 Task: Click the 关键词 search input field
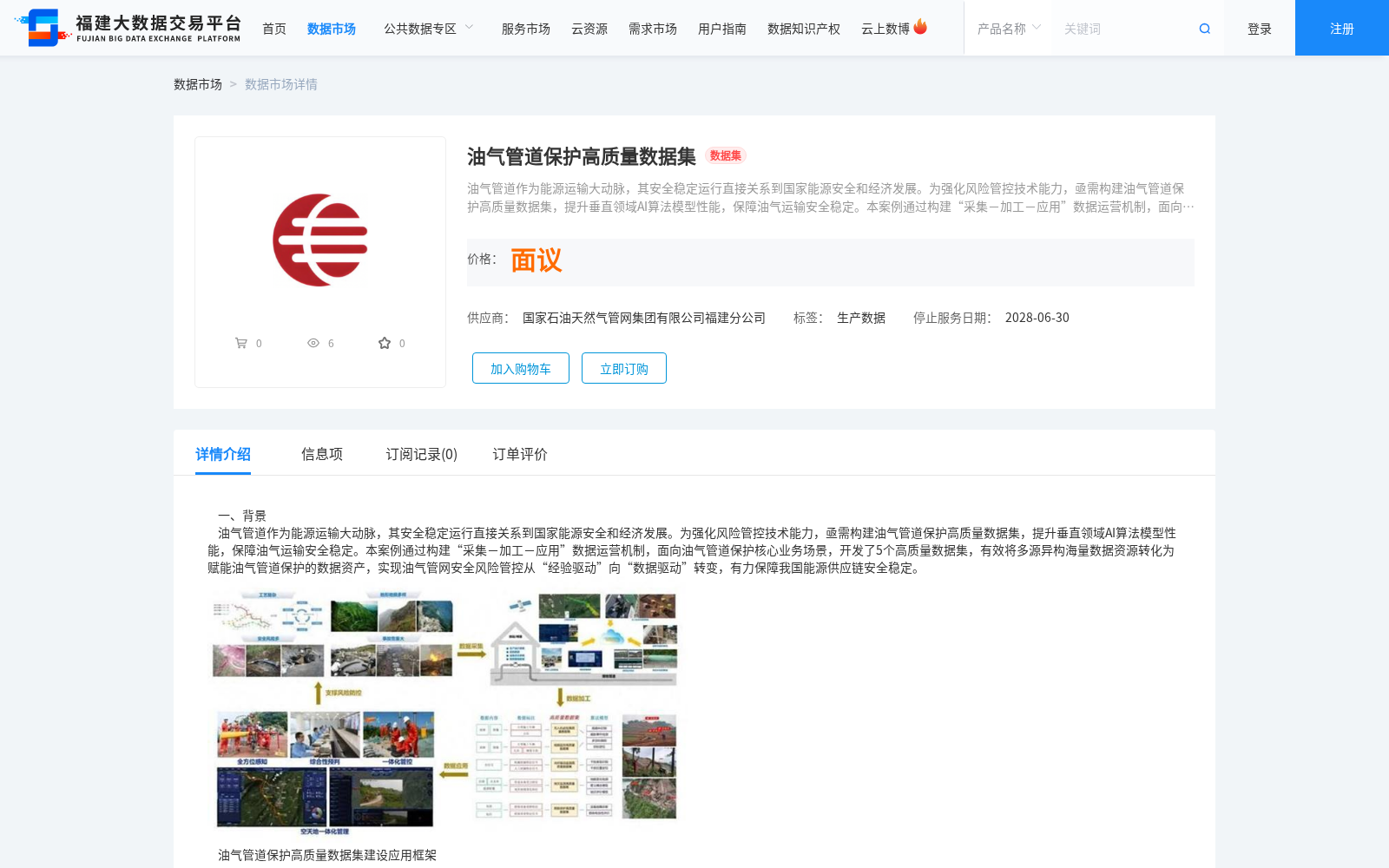tap(1124, 29)
